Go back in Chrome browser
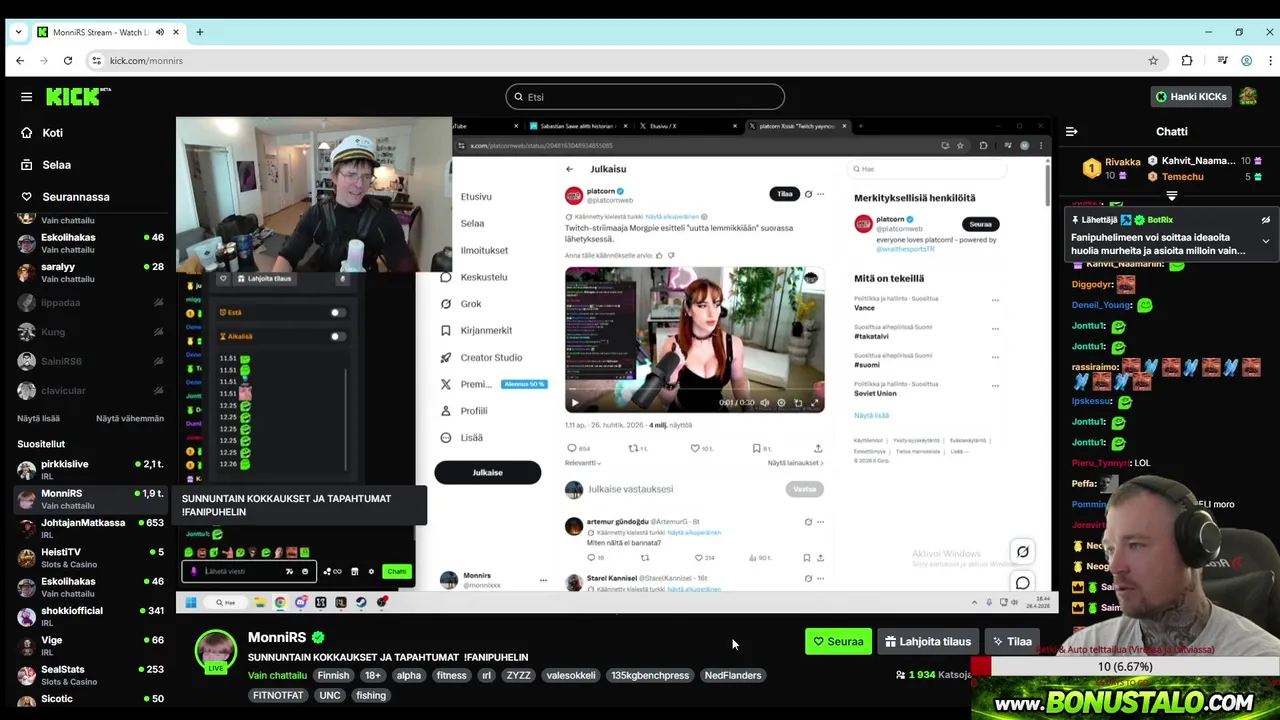1280x720 pixels. (x=20, y=61)
